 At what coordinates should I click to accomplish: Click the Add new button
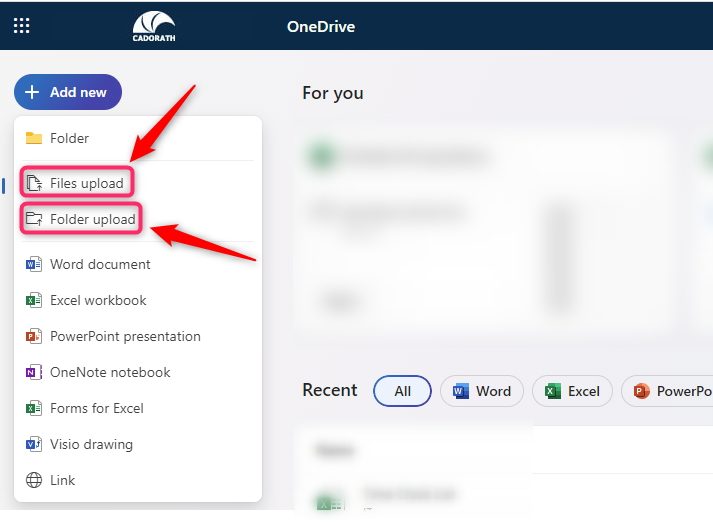(x=68, y=92)
